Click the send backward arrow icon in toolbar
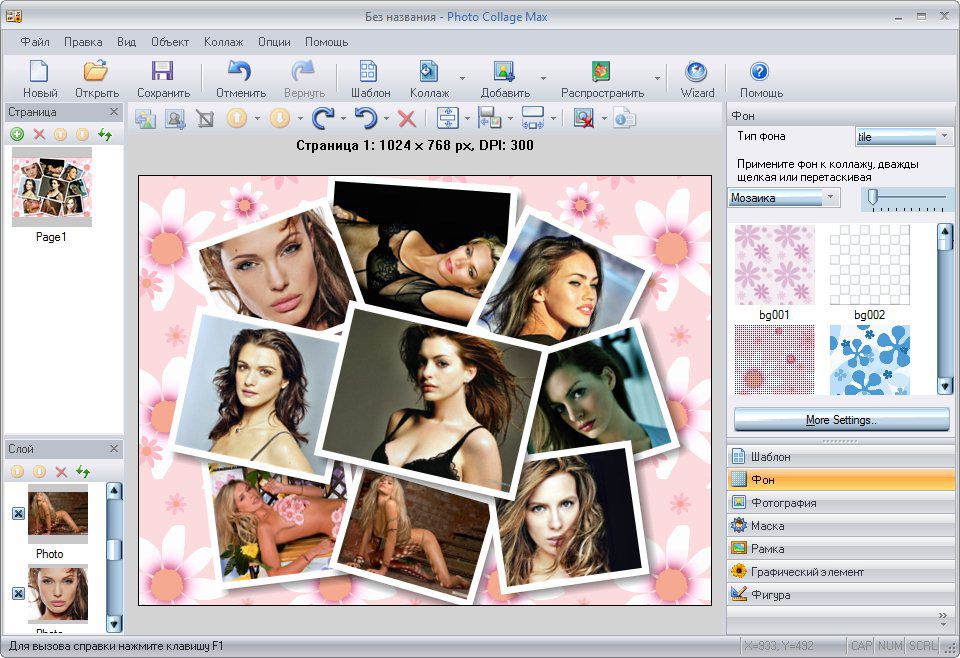 280,118
